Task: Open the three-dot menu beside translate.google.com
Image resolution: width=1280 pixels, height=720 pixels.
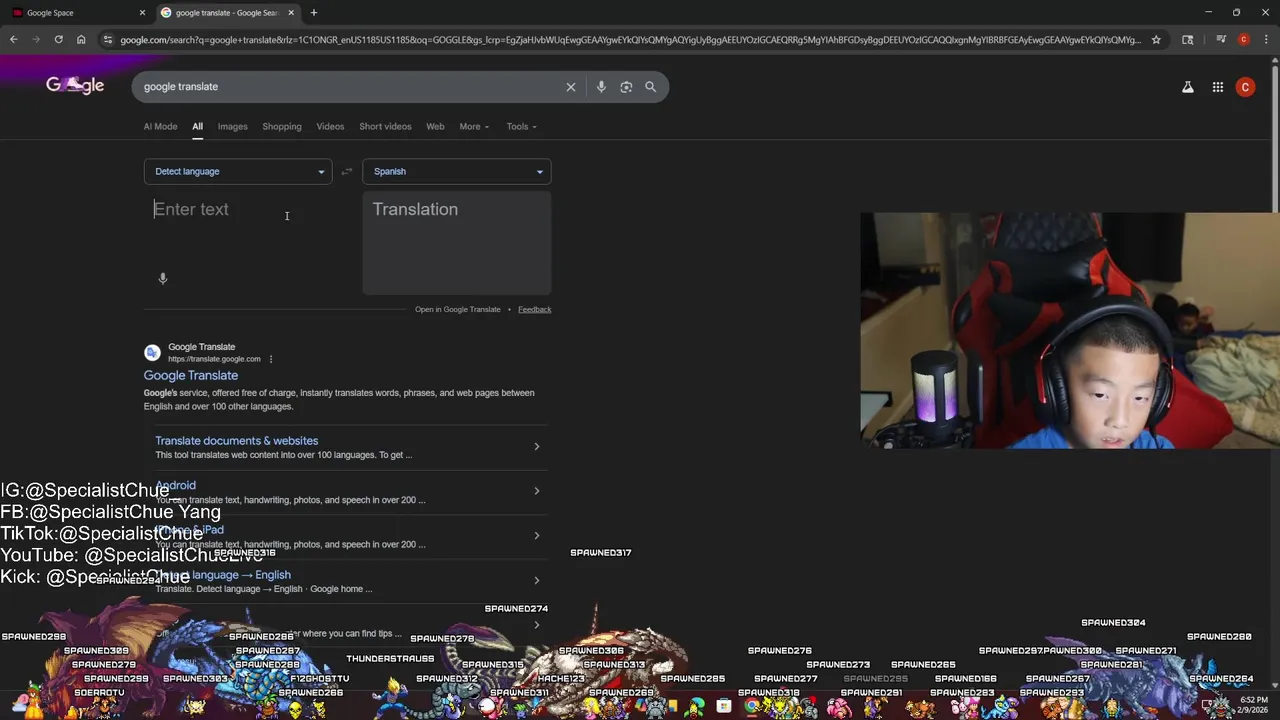Action: pos(270,359)
